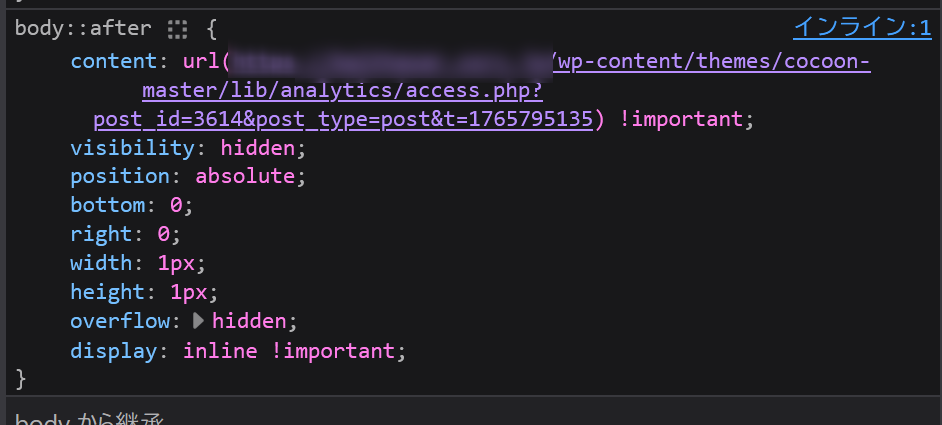Edit the position property name

[x=124, y=176]
